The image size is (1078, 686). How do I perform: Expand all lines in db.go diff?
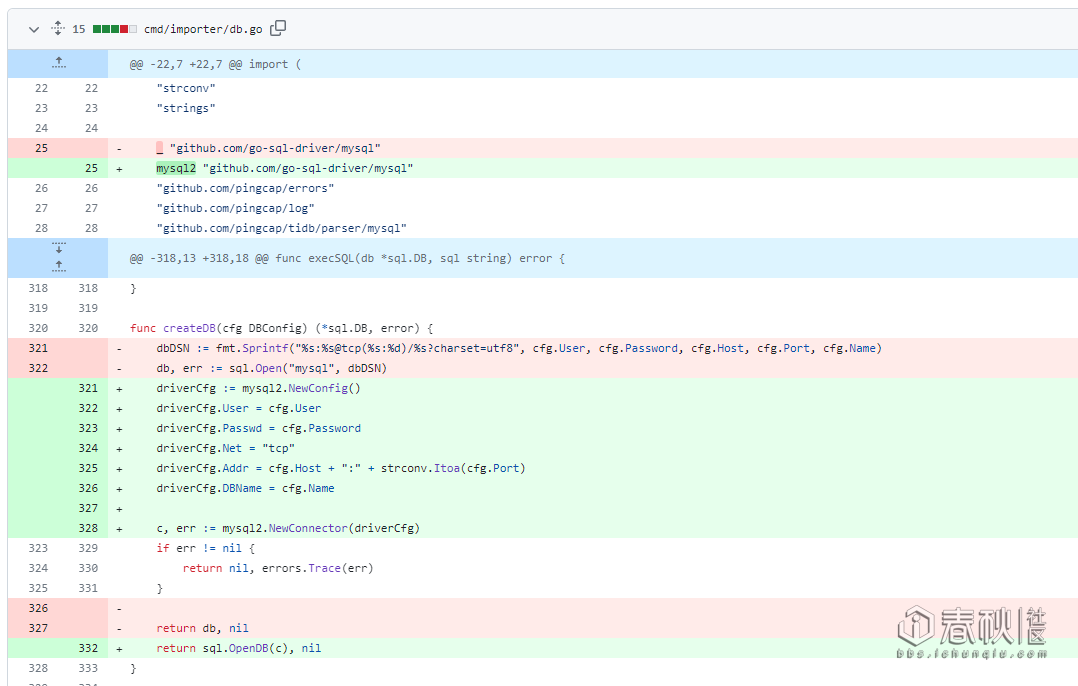[x=58, y=28]
